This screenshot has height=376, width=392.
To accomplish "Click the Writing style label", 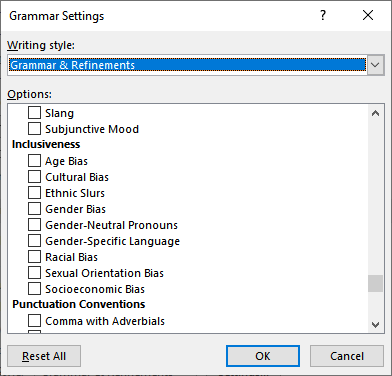I will click(x=41, y=45).
